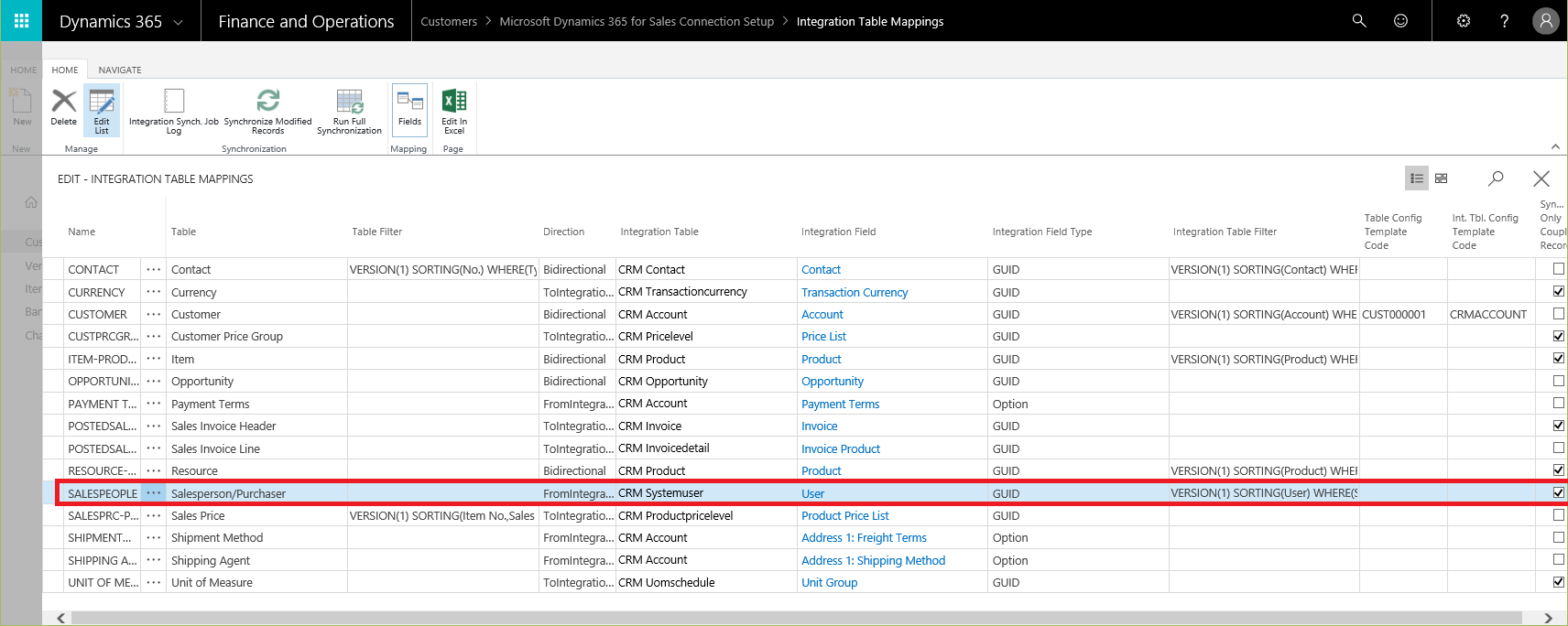Sort by the Integration Table column header
Image resolution: width=1568 pixels, height=626 pixels.
coord(659,232)
